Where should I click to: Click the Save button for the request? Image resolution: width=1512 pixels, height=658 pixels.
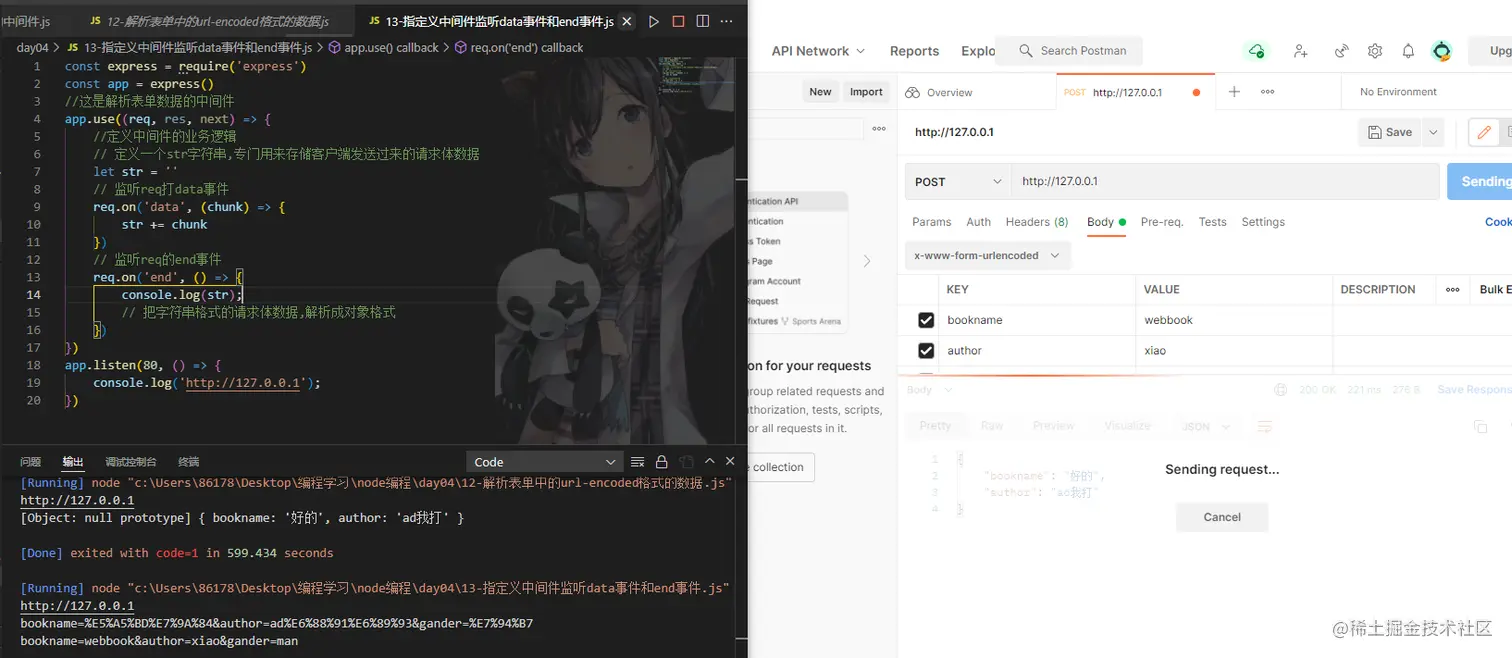click(1389, 131)
